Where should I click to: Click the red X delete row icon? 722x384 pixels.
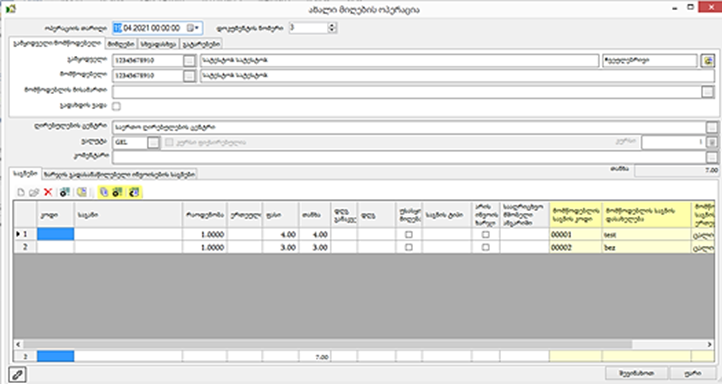[x=47, y=192]
